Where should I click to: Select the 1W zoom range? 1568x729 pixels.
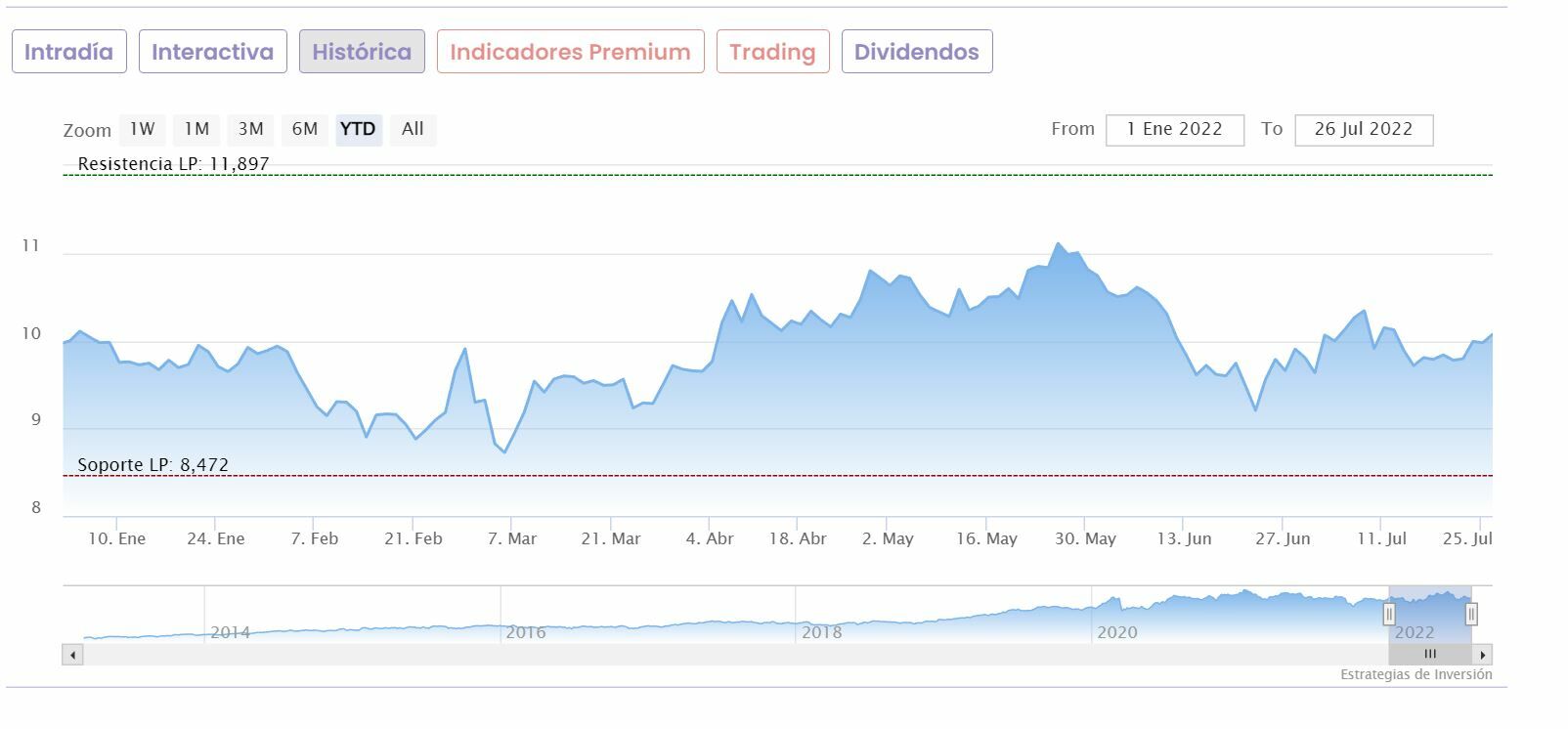(x=143, y=129)
